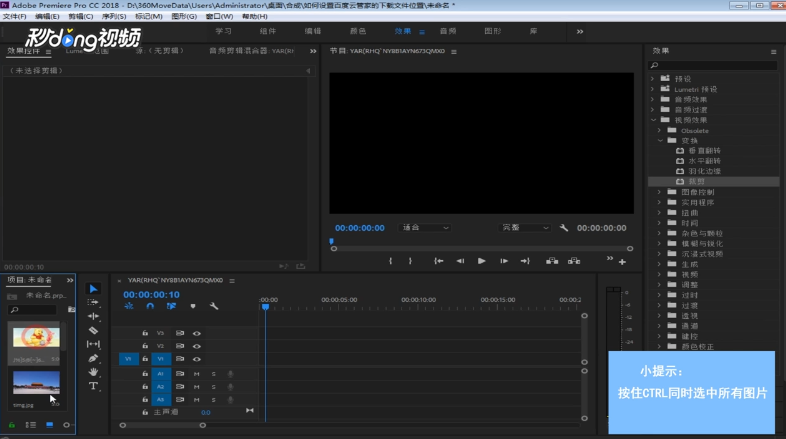Image resolution: width=786 pixels, height=439 pixels.
Task: Mark Out point in program monitor
Action: pos(410,261)
